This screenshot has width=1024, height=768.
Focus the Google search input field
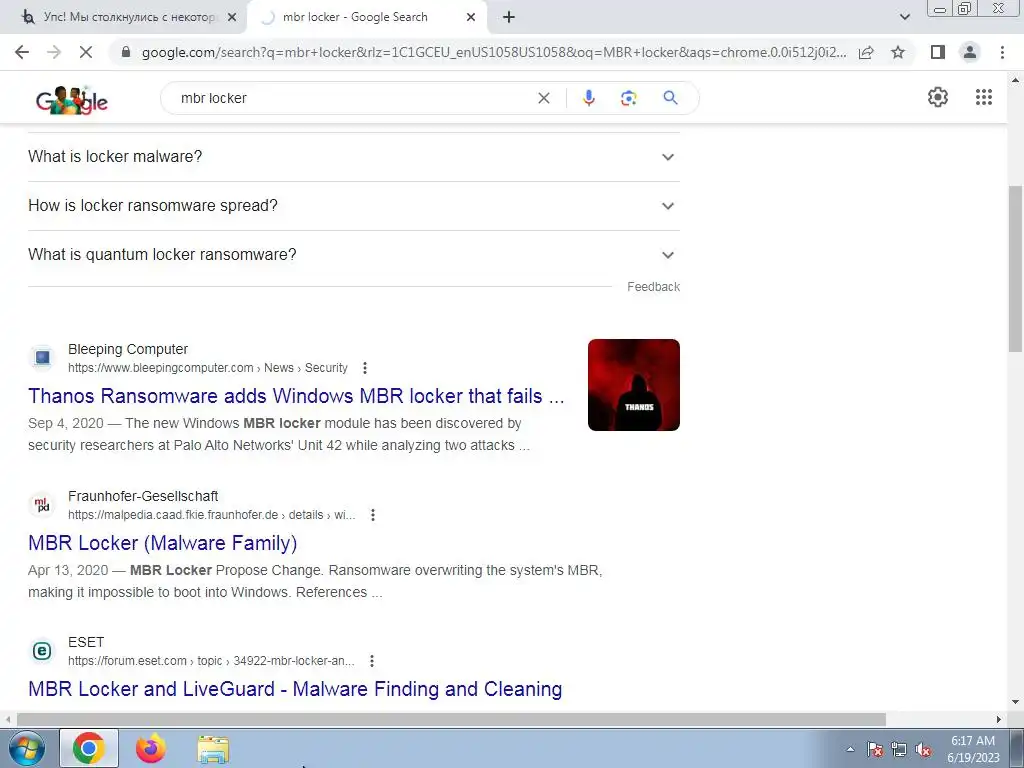coord(353,98)
